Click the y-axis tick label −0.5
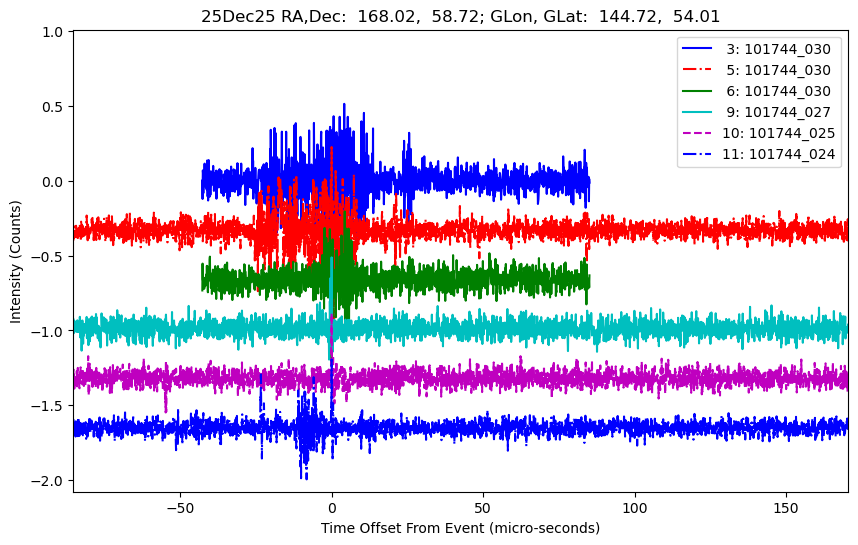This screenshot has width=858, height=545. click(x=47, y=257)
